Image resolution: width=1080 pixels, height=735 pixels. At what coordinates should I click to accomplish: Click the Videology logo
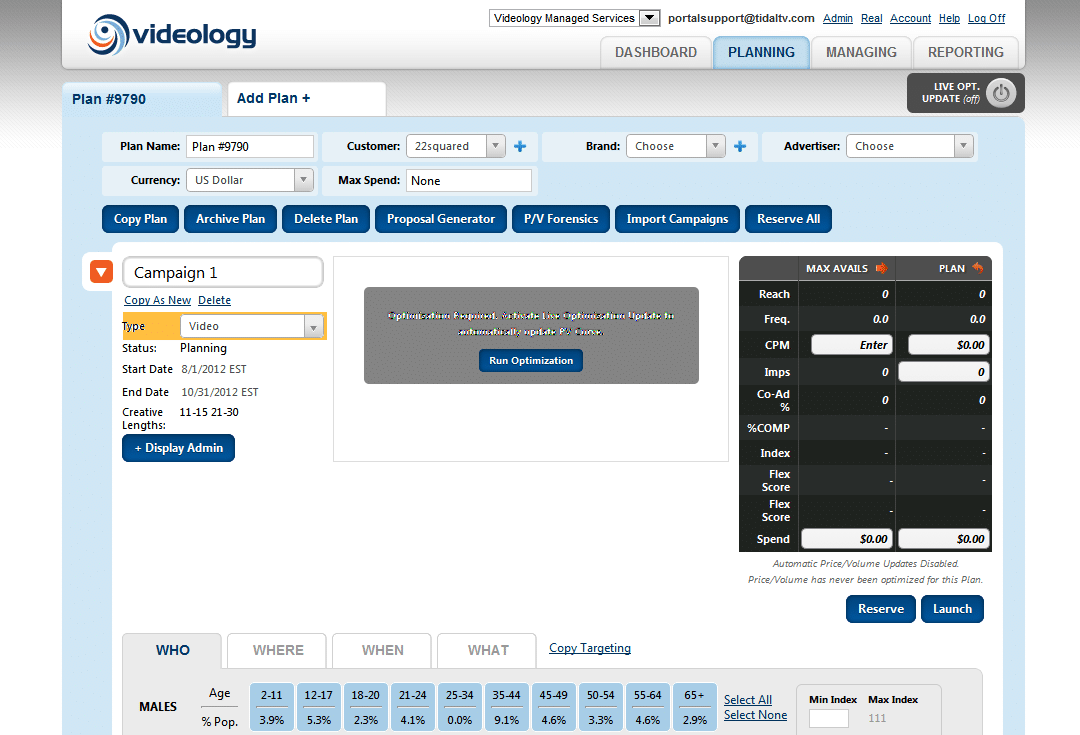(x=172, y=35)
